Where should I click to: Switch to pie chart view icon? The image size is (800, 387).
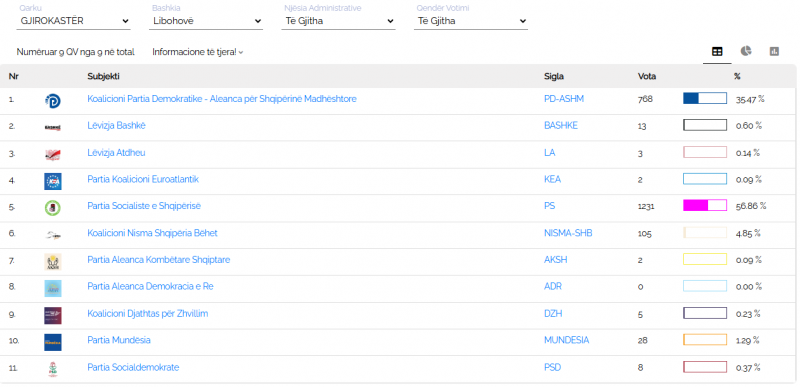(746, 51)
